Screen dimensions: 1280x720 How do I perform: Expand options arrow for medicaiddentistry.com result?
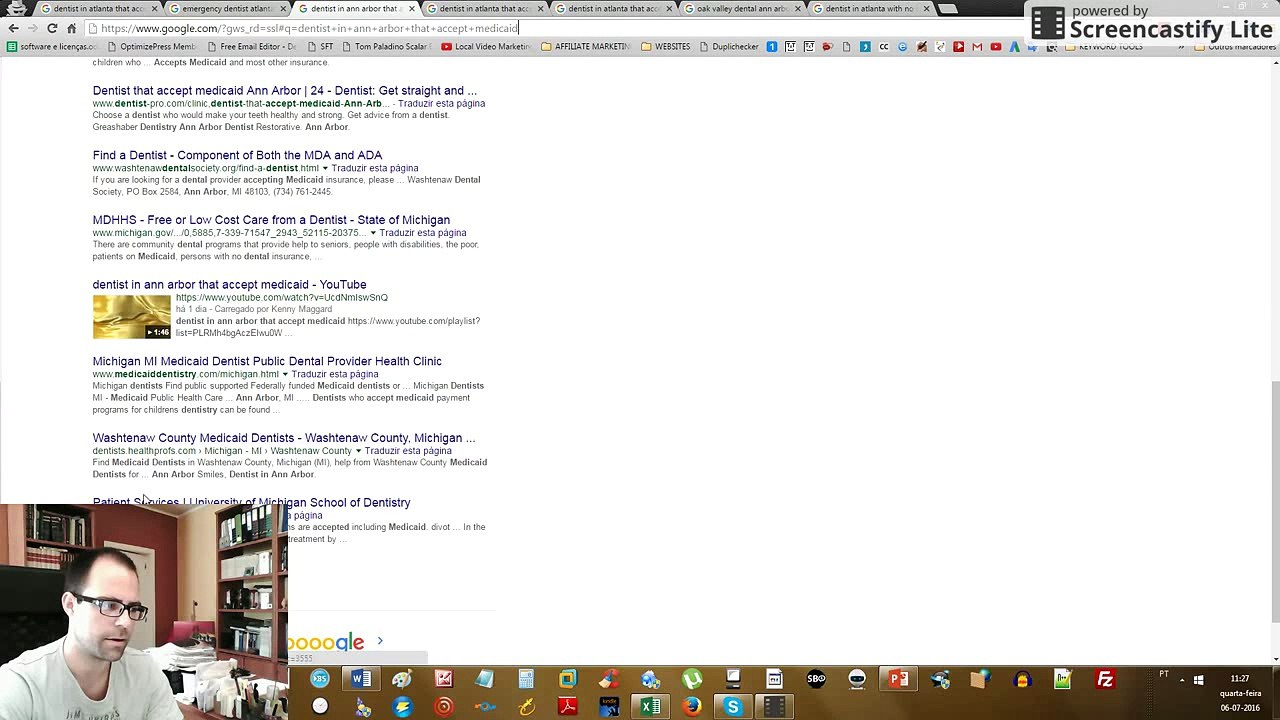coord(284,374)
